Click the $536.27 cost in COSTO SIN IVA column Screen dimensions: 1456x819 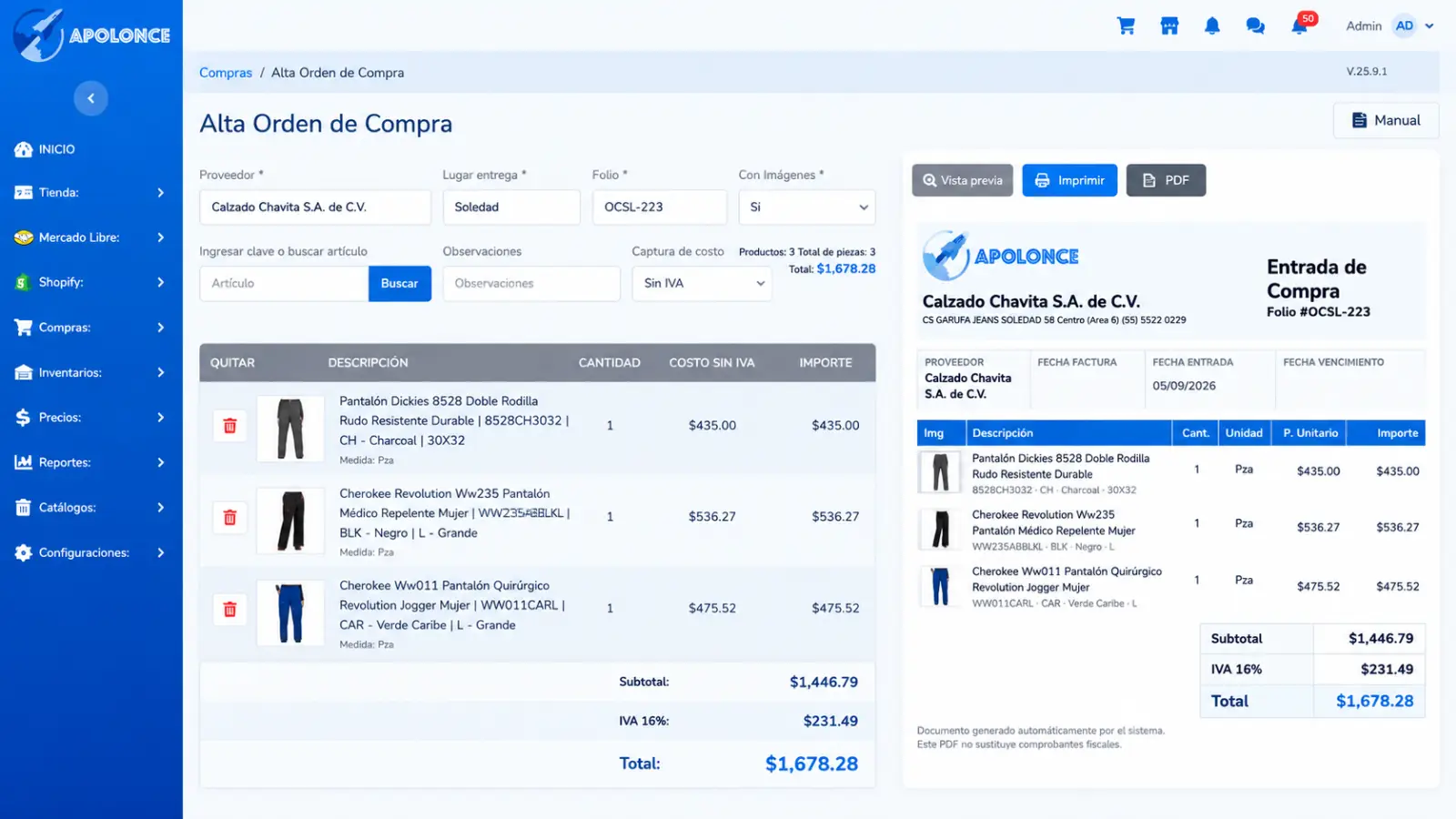(713, 517)
